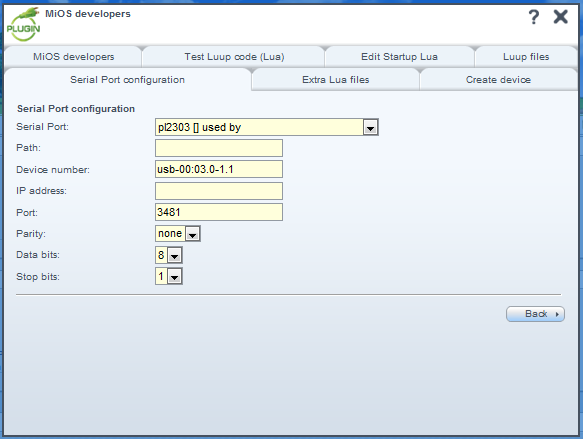Open the Serial Port dropdown arrow
Viewport: 583px width, 439px height.
[x=370, y=127]
